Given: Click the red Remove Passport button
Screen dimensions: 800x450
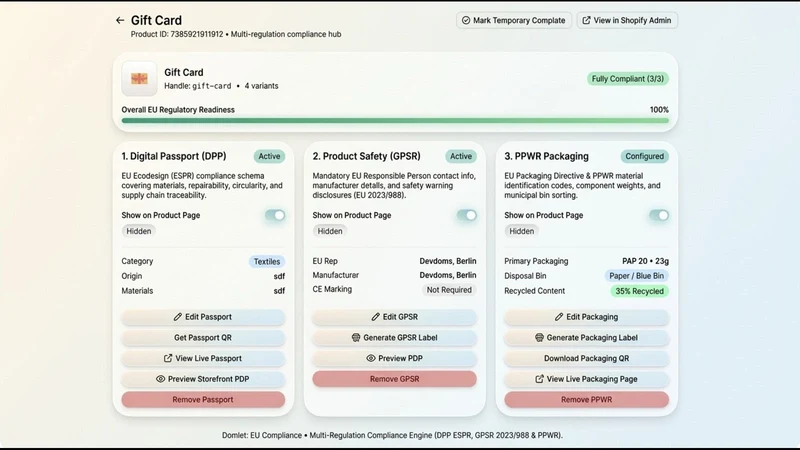Looking at the screenshot, I should click(x=203, y=399).
